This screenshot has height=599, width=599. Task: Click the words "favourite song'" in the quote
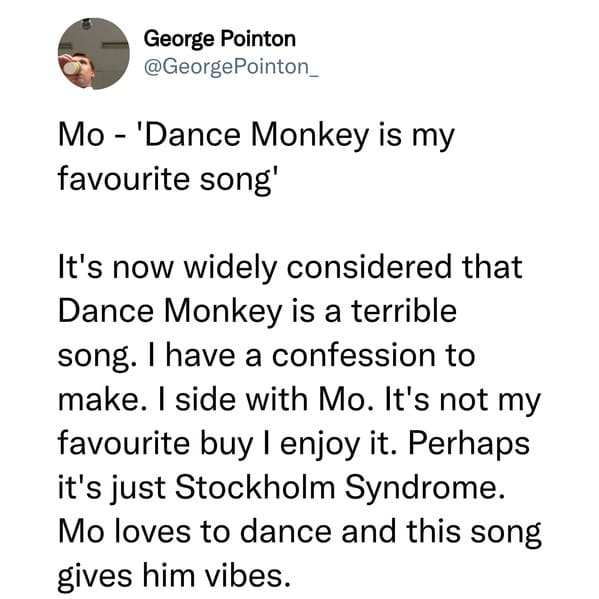(x=165, y=179)
